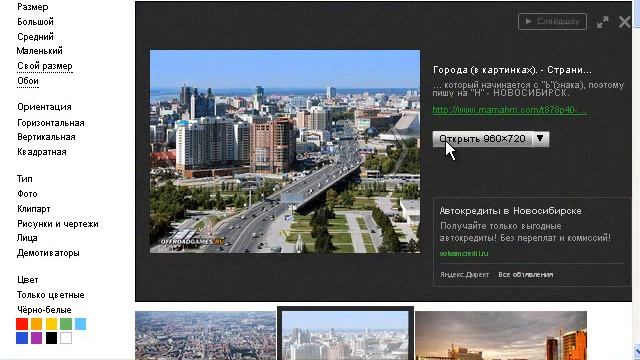640x360 pixels.
Task: Click the Ориентация filter heading
Action: click(44, 107)
